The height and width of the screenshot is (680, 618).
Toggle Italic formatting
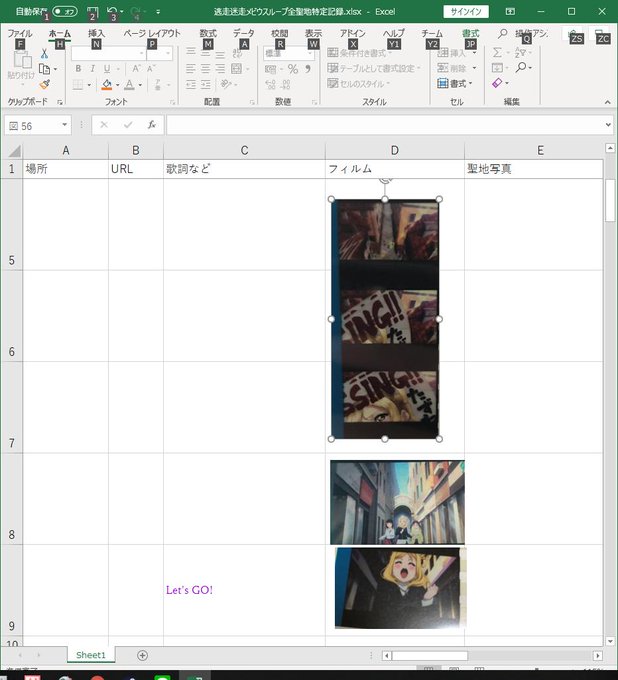coord(92,69)
